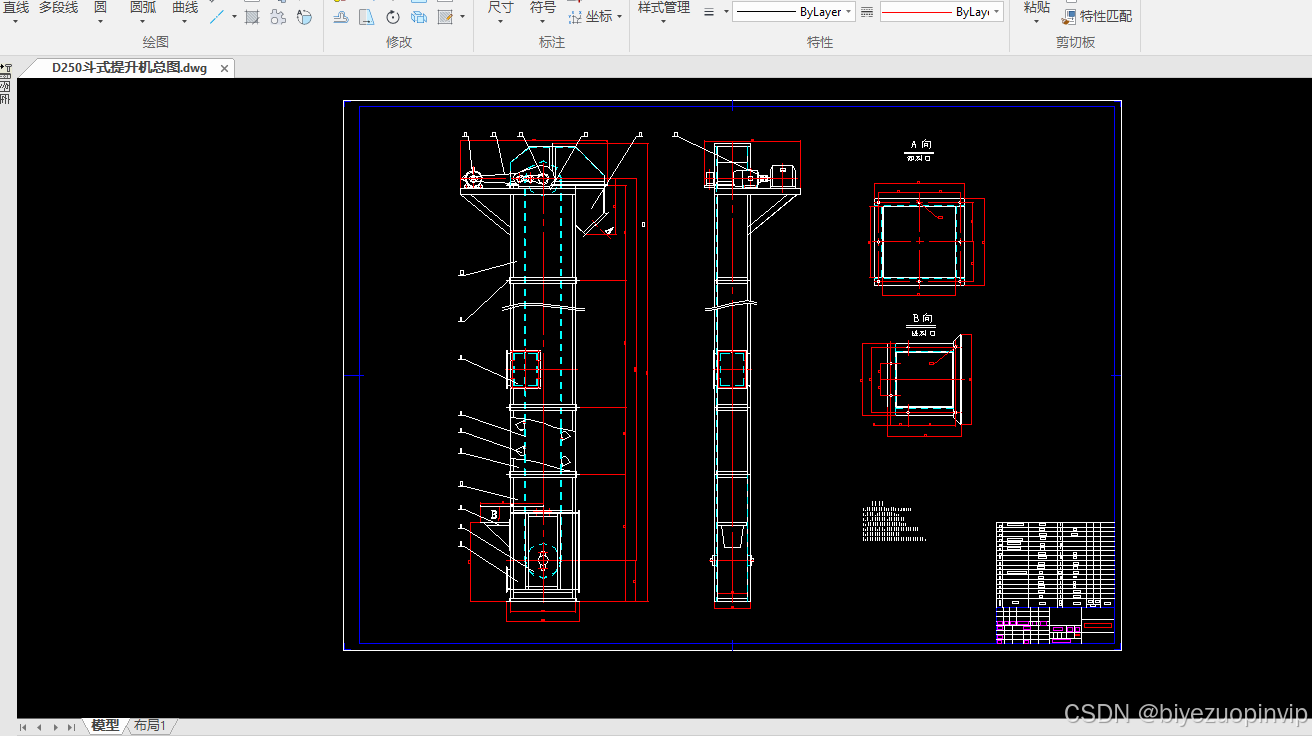
Task: Click the linetype icon beside red ByLayer
Action: (x=867, y=12)
